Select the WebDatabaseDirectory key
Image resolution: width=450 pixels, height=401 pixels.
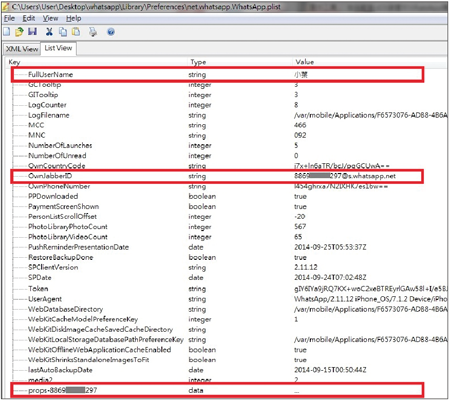[x=65, y=309]
